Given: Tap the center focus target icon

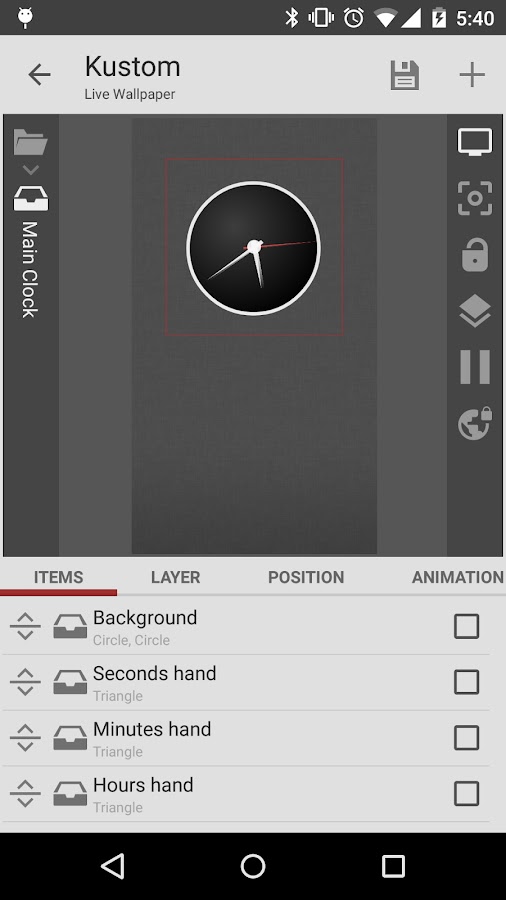Looking at the screenshot, I should coord(474,199).
